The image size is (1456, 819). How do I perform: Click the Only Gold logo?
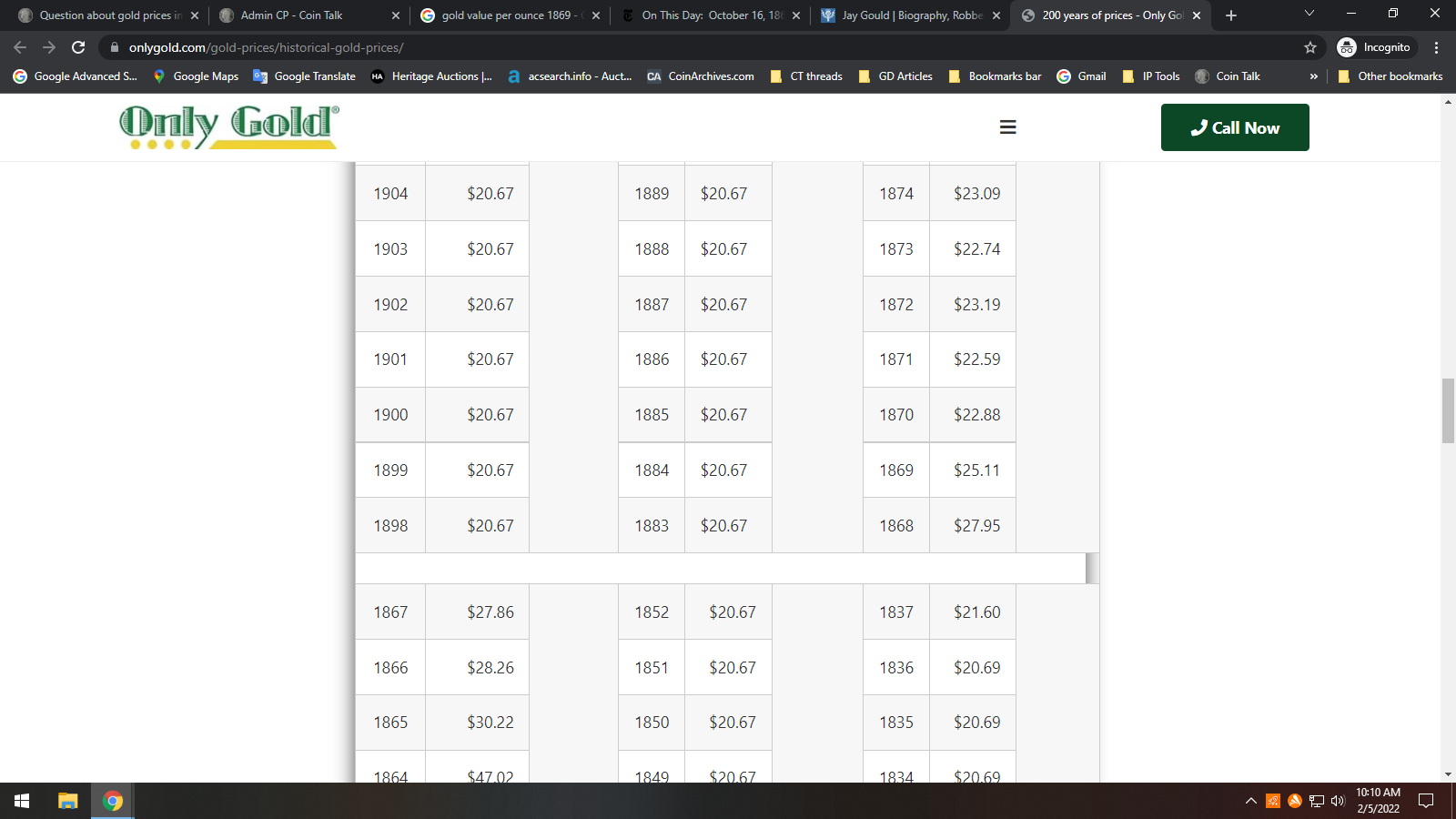click(x=228, y=127)
